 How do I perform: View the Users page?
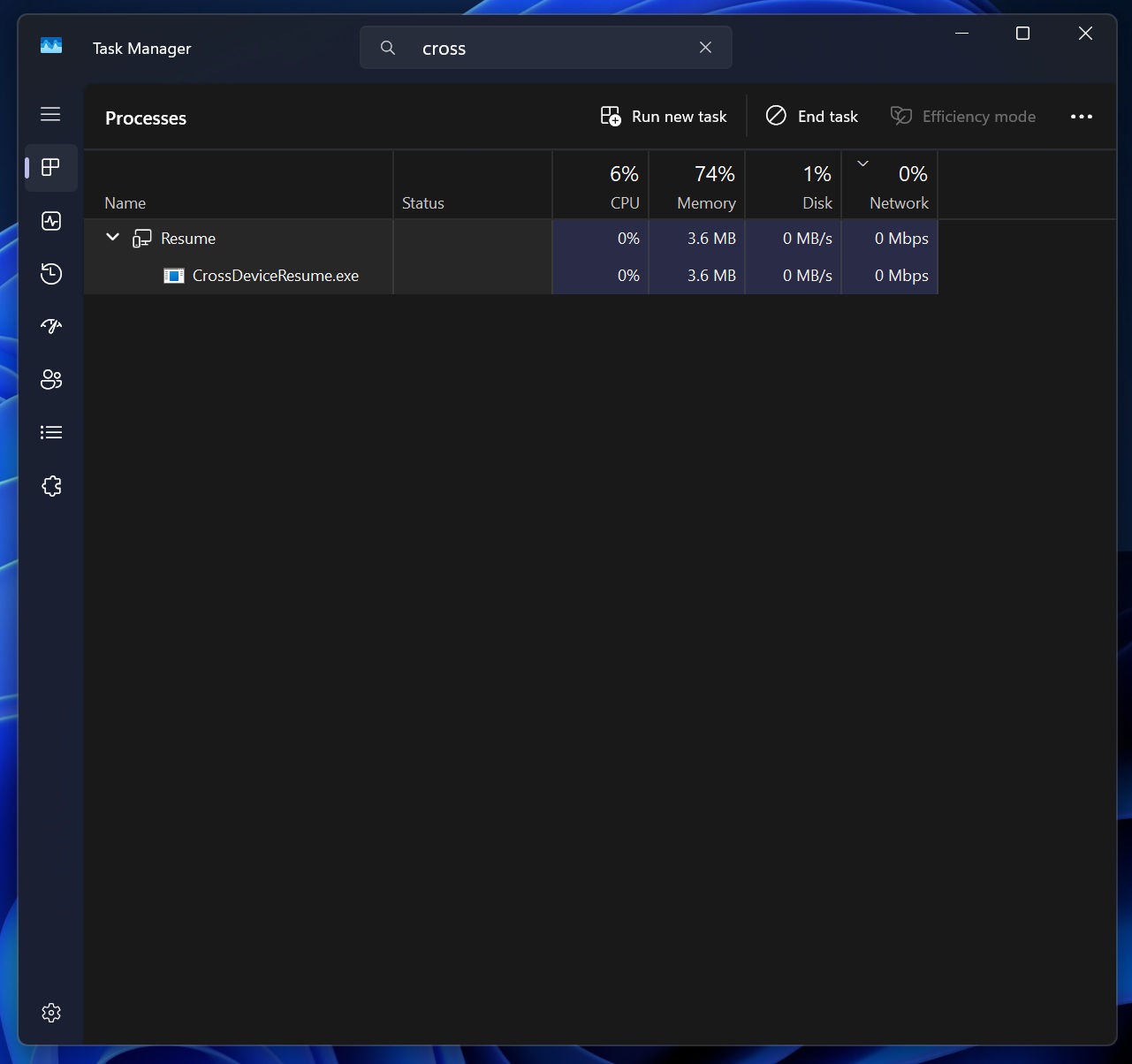click(x=50, y=379)
